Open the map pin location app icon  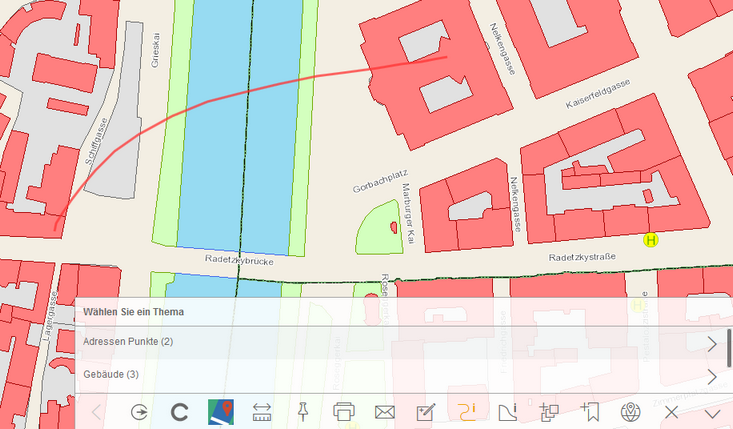(x=221, y=412)
